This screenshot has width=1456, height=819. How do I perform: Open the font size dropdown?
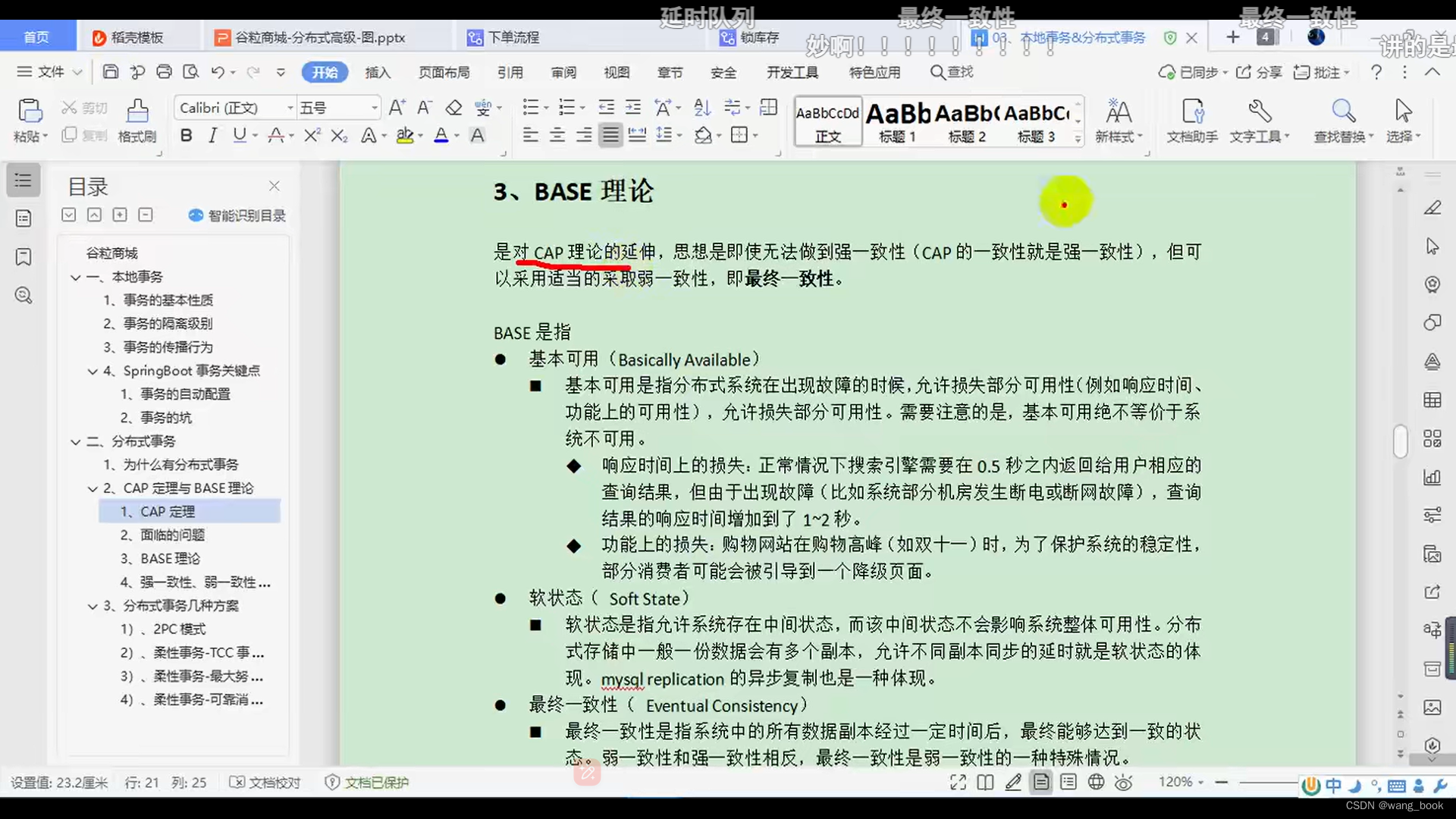375,108
